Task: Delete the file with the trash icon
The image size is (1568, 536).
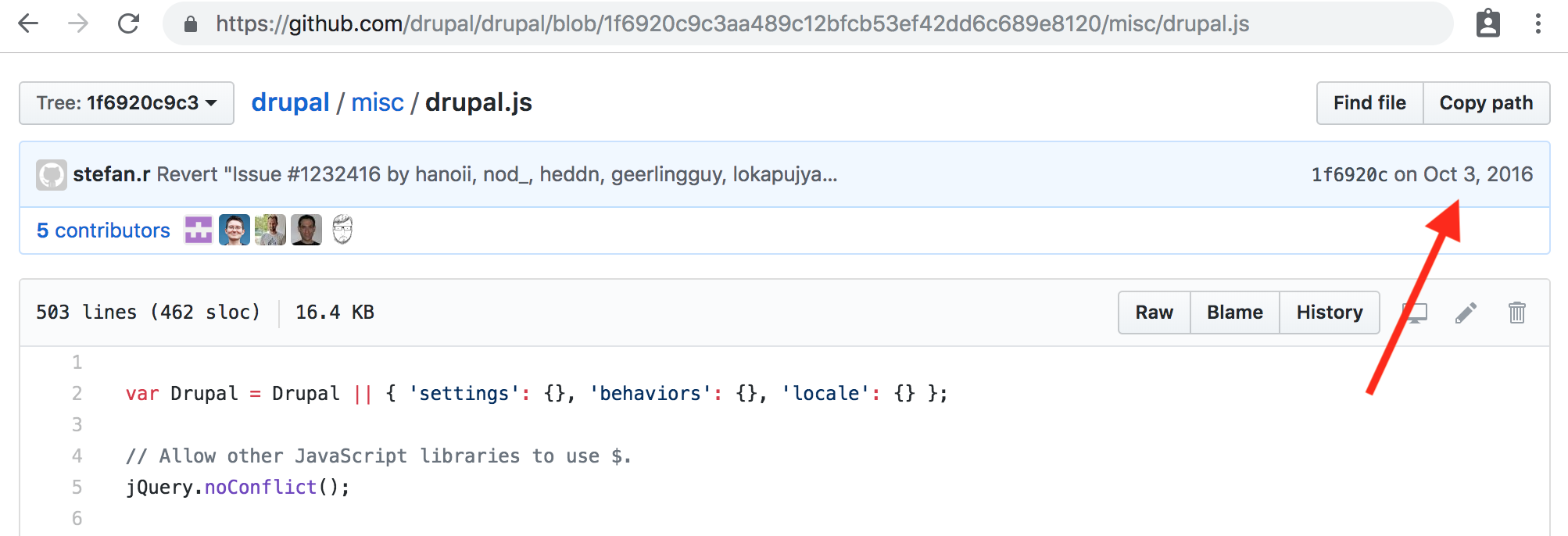Action: click(x=1516, y=313)
